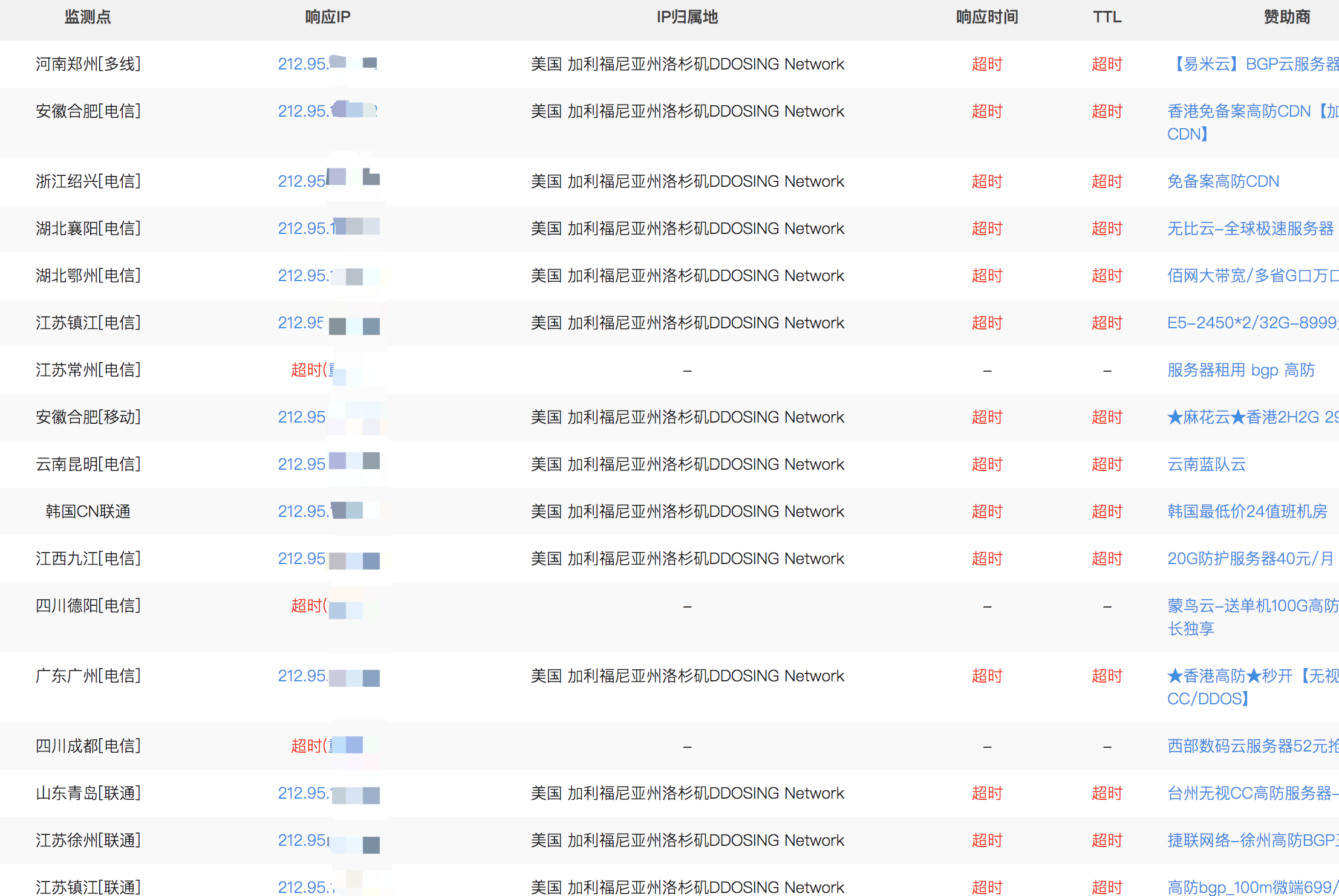Click the 【易米云】BGP云服务器 sponsor link
1339x896 pixels.
click(1252, 64)
